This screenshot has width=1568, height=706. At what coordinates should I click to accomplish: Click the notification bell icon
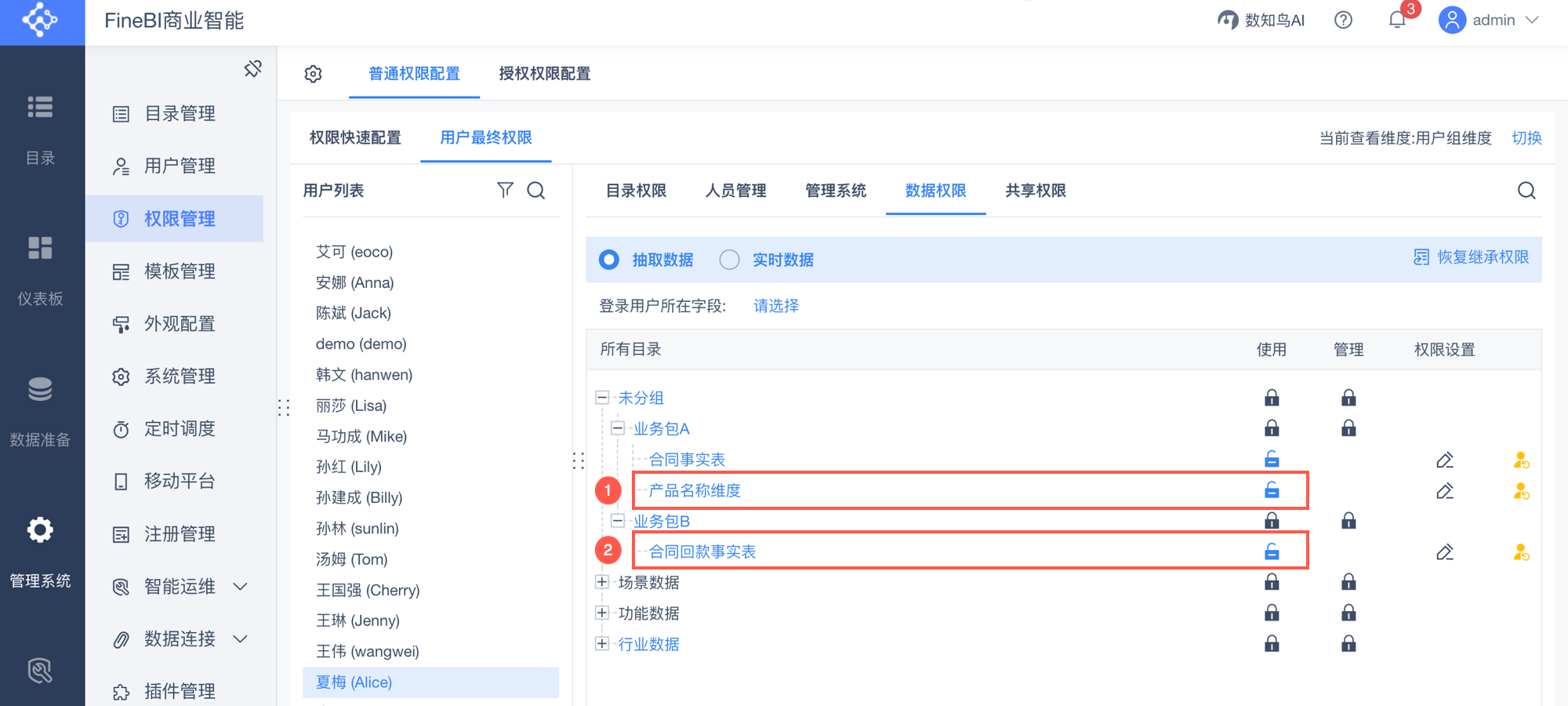pos(1397,20)
